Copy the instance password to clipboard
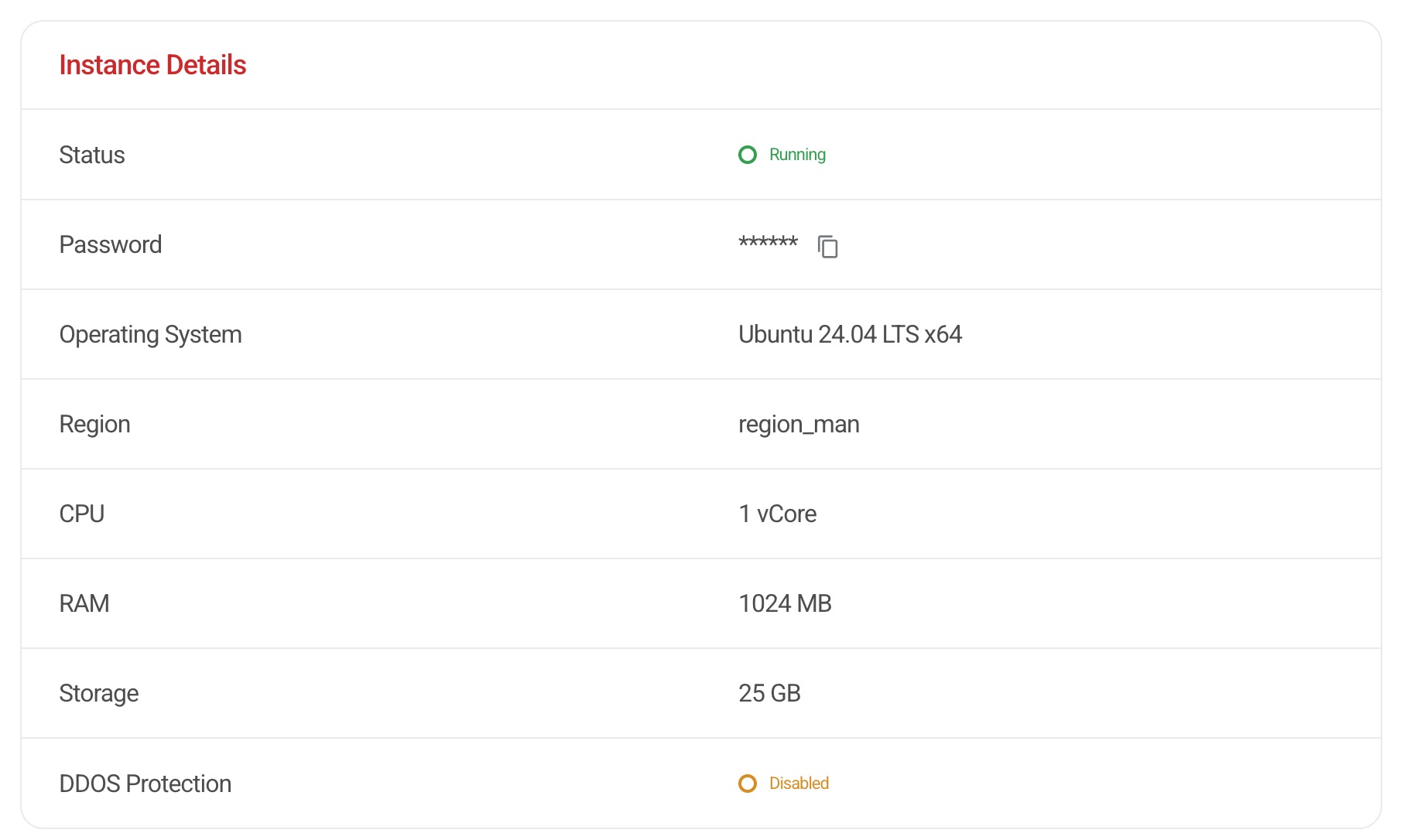This screenshot has height=840, width=1407. pos(827,246)
